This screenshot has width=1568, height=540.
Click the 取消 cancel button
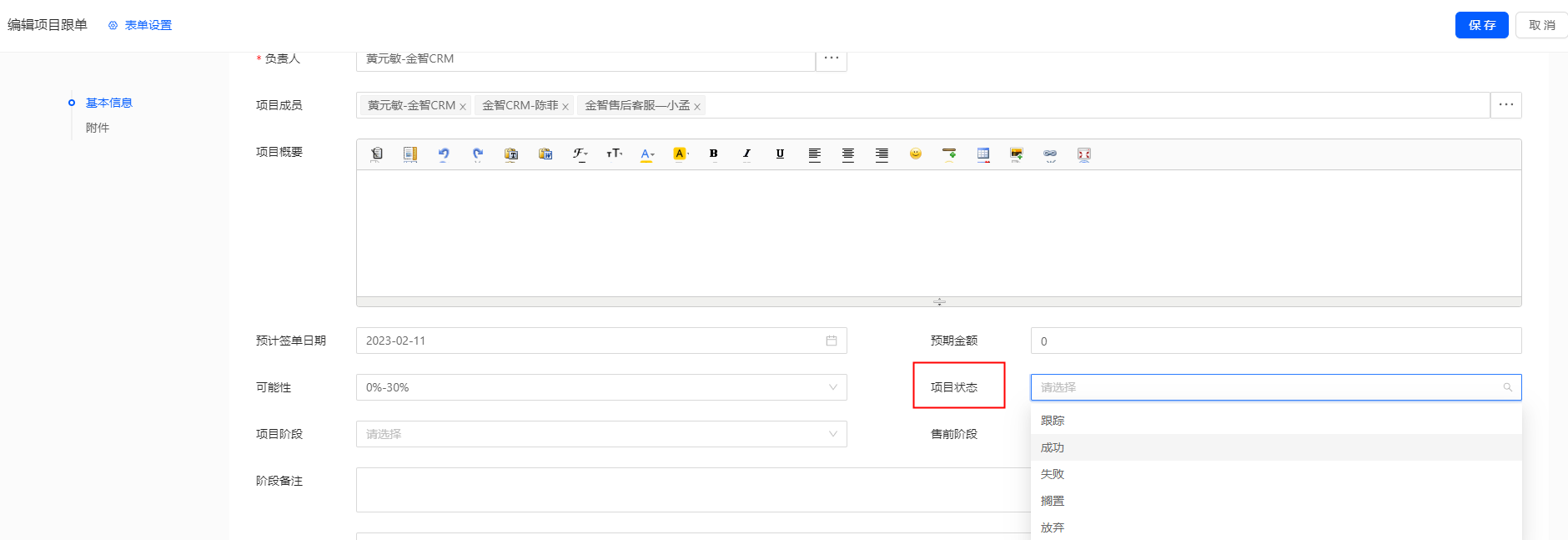pyautogui.click(x=1541, y=25)
